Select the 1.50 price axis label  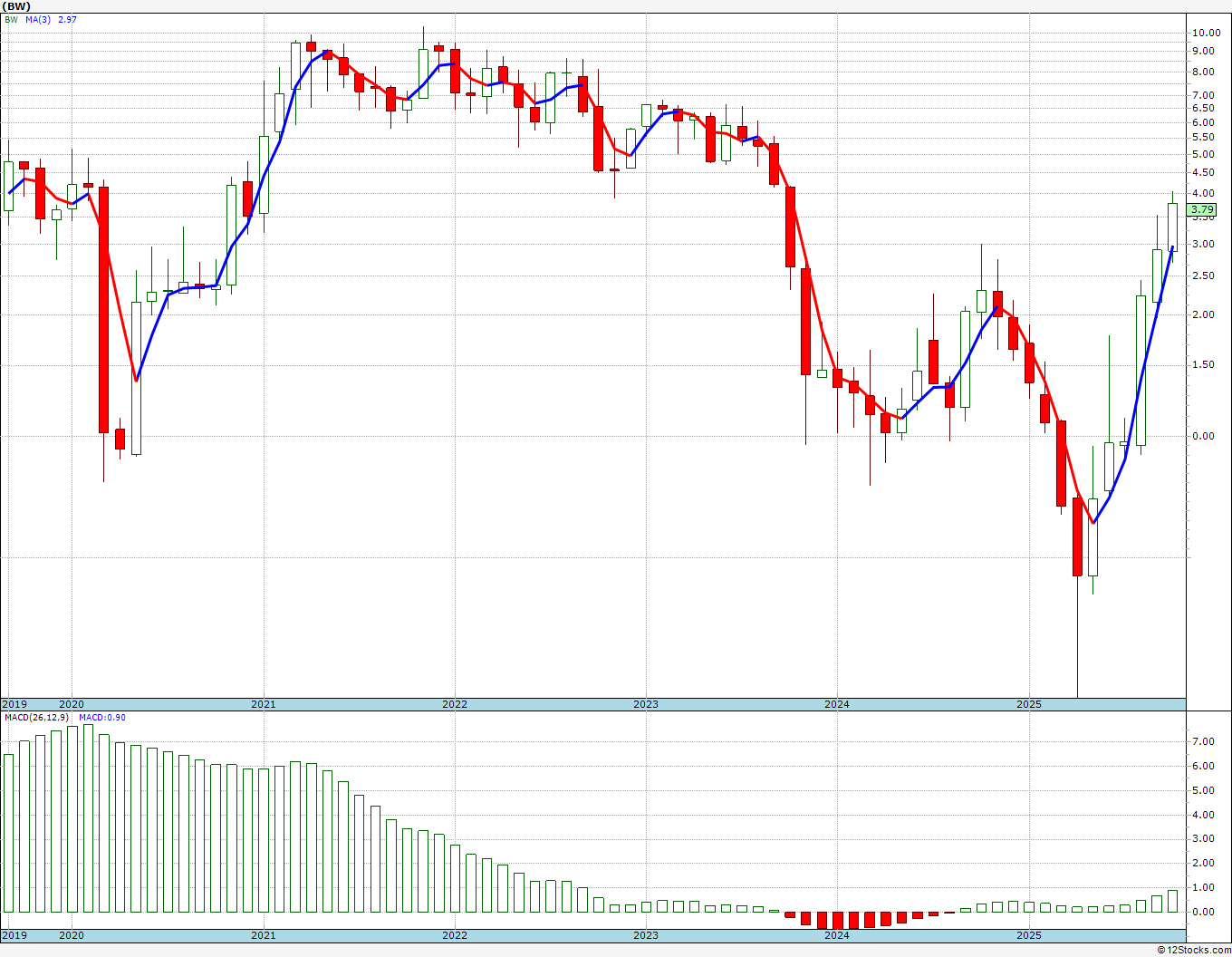point(1203,365)
